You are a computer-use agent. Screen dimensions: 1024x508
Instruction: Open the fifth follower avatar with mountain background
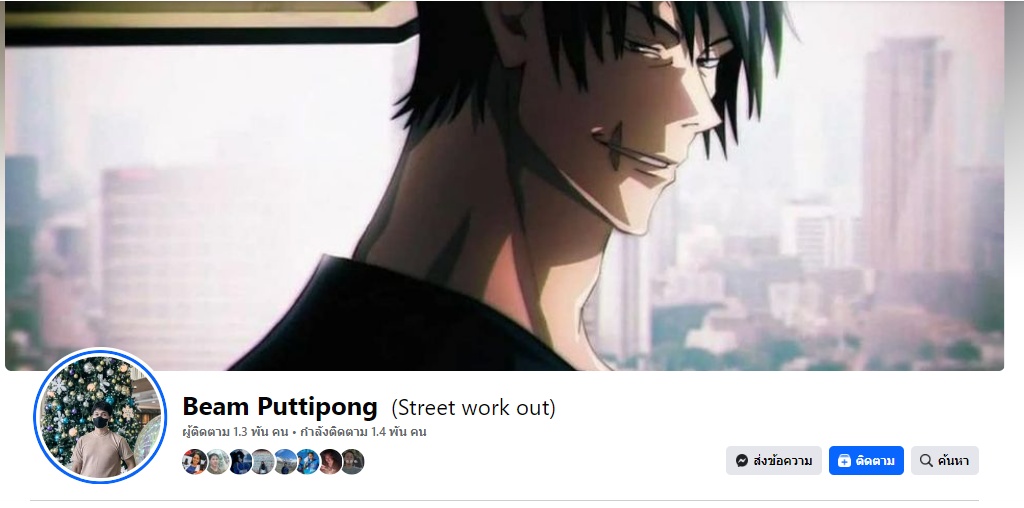coord(285,462)
